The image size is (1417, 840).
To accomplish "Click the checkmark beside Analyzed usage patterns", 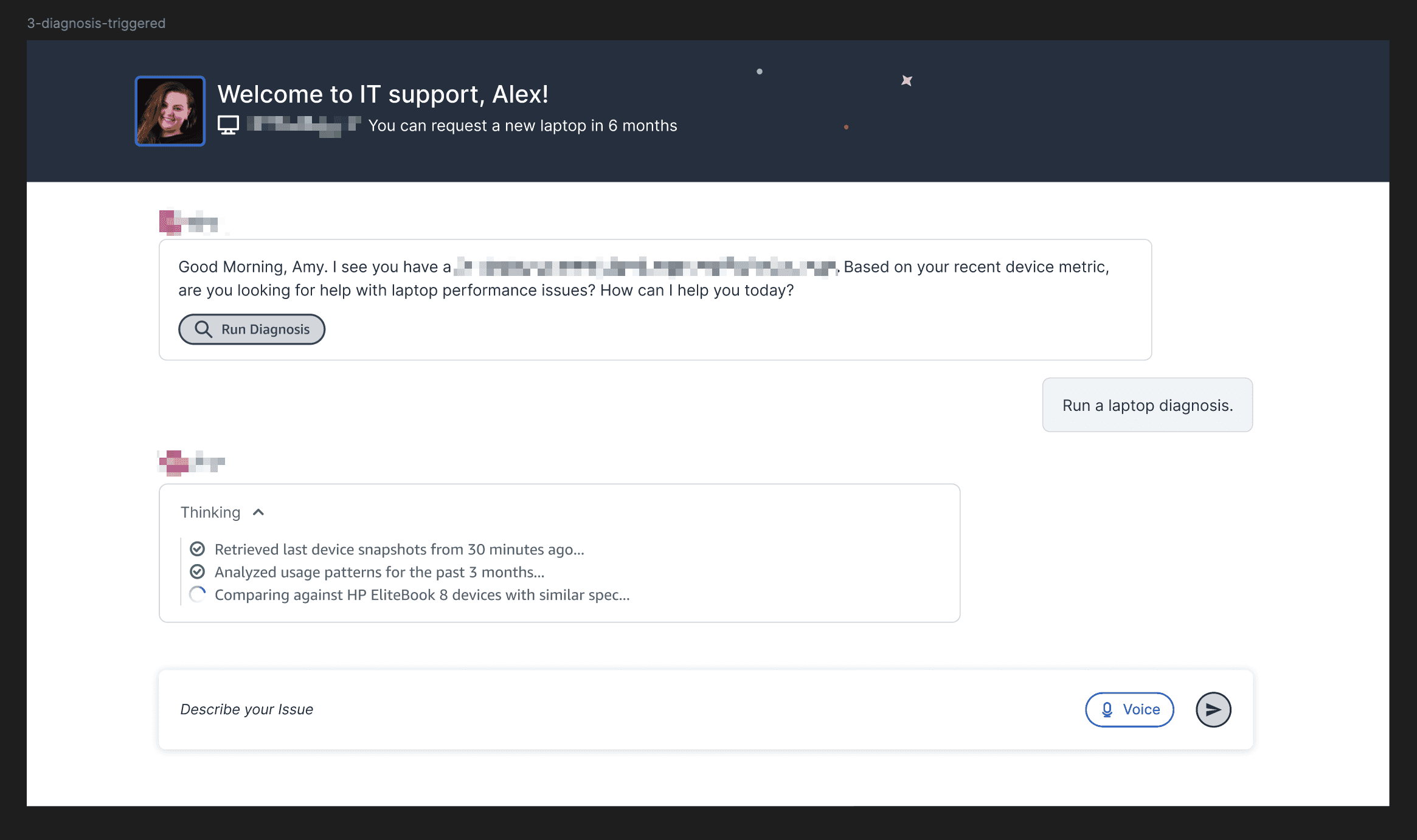I will (x=198, y=572).
